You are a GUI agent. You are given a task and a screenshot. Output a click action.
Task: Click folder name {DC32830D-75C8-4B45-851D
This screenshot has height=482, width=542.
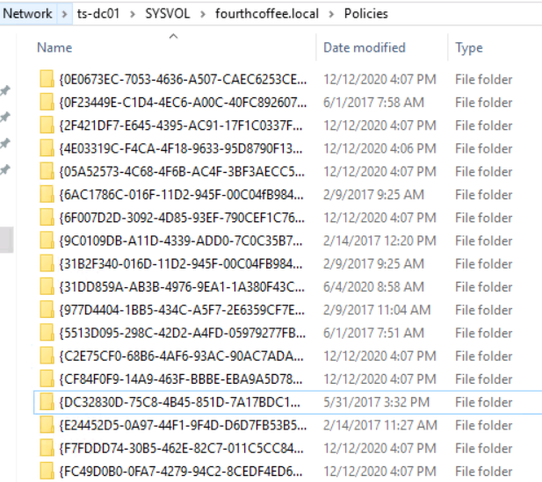point(180,402)
